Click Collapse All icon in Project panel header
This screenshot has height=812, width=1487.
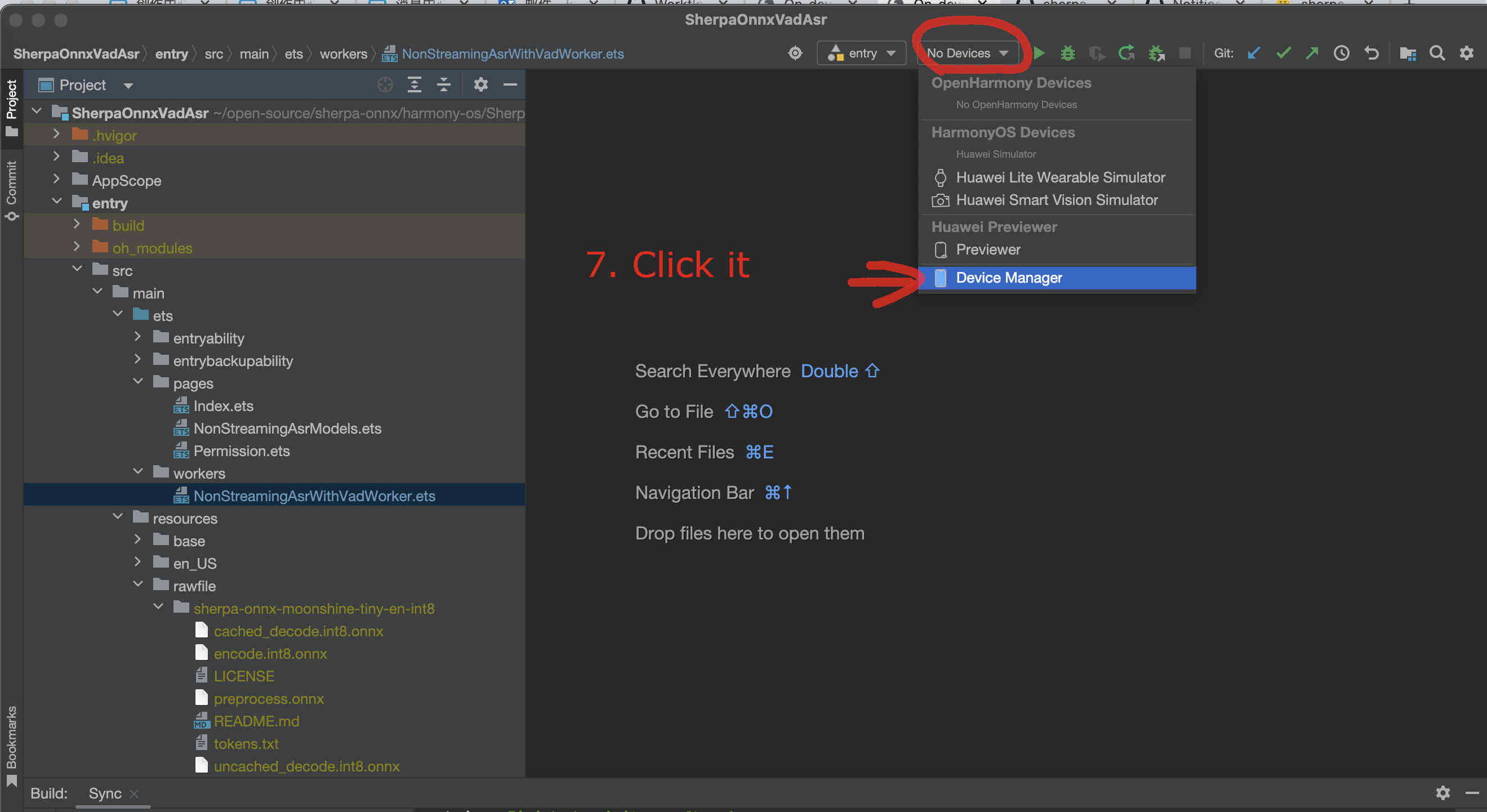coord(443,85)
